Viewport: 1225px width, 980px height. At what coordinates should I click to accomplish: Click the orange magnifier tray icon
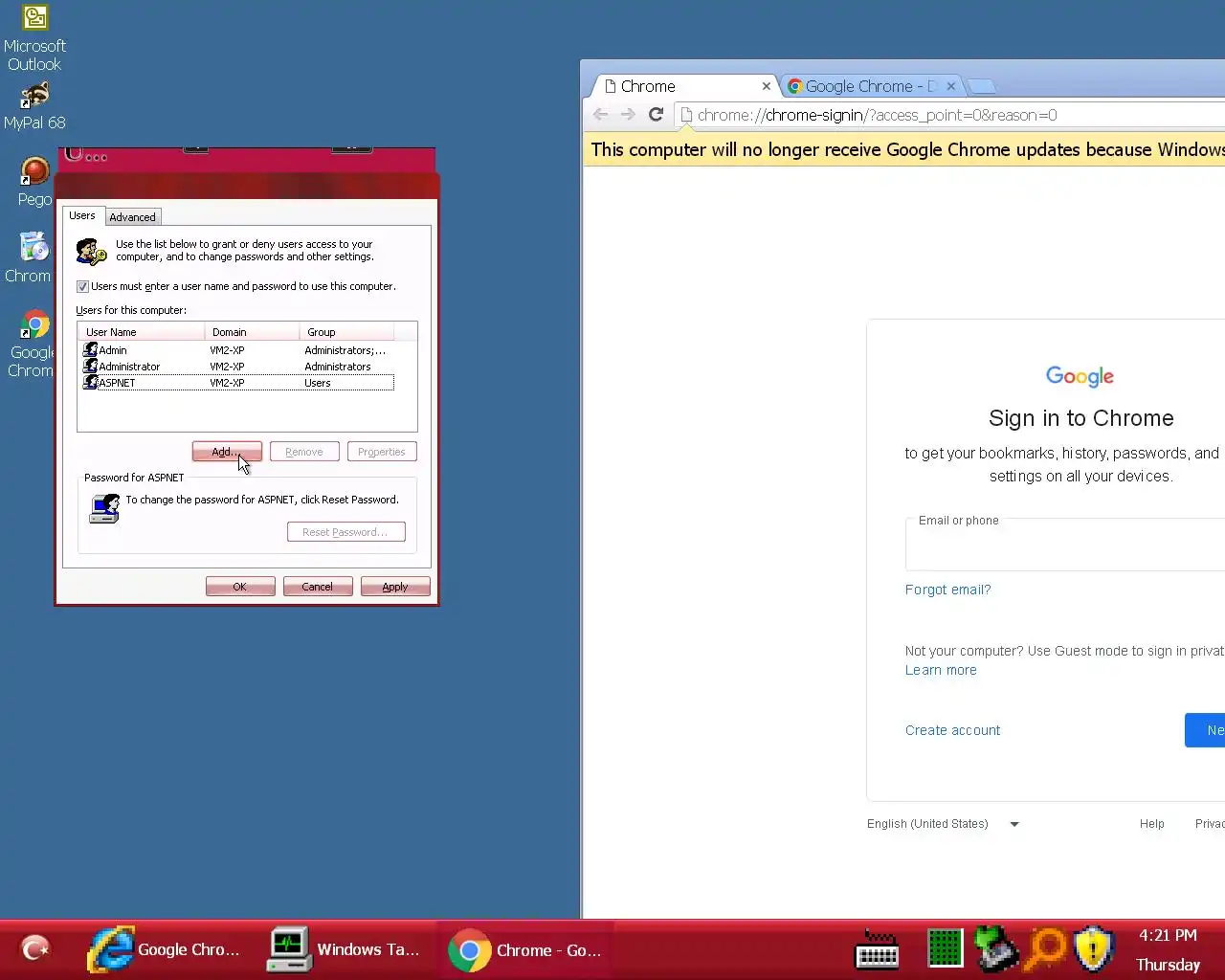(1047, 948)
